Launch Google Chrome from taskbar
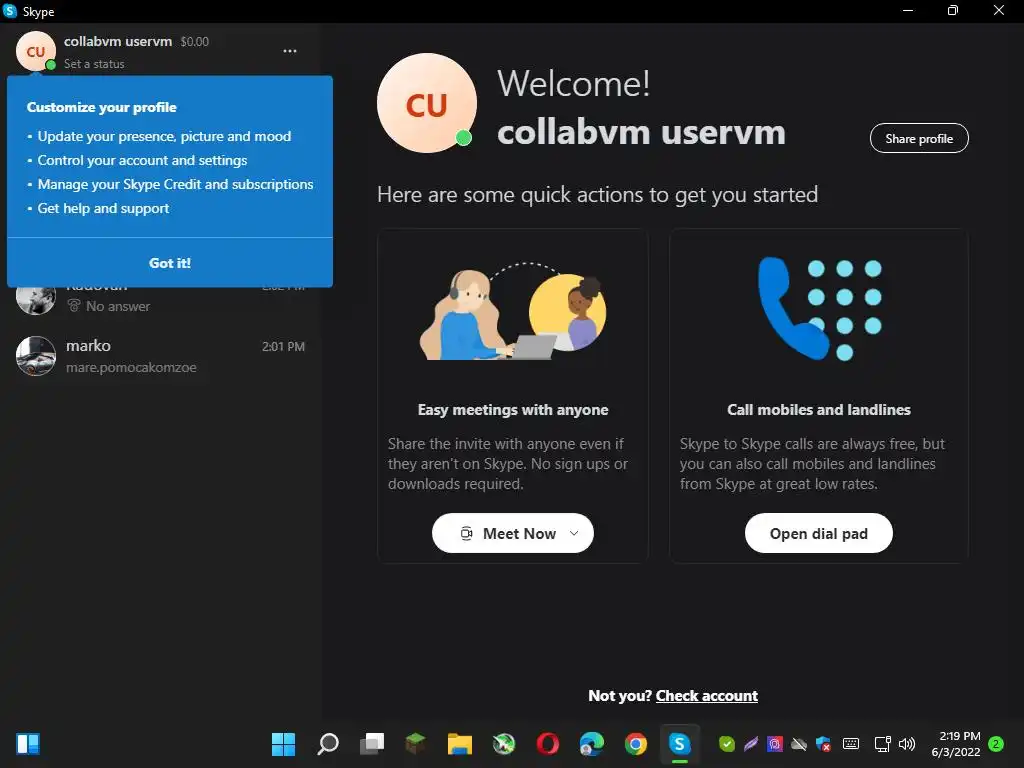This screenshot has width=1024, height=768. pos(635,744)
